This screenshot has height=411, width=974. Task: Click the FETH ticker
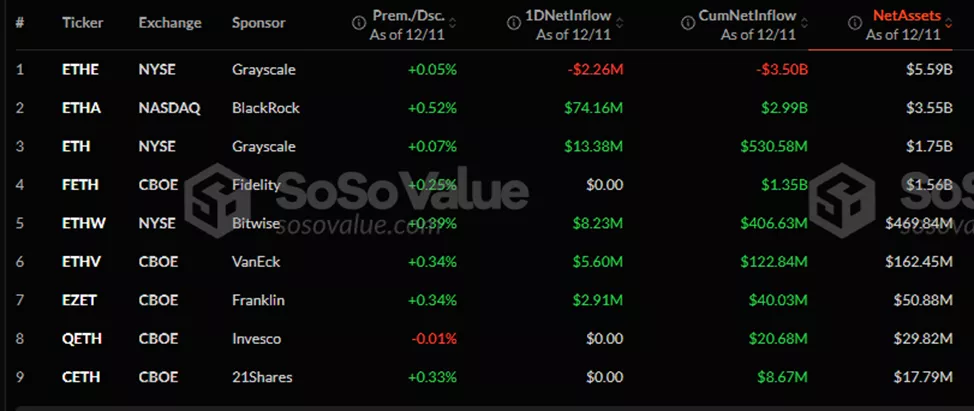[x=77, y=185]
